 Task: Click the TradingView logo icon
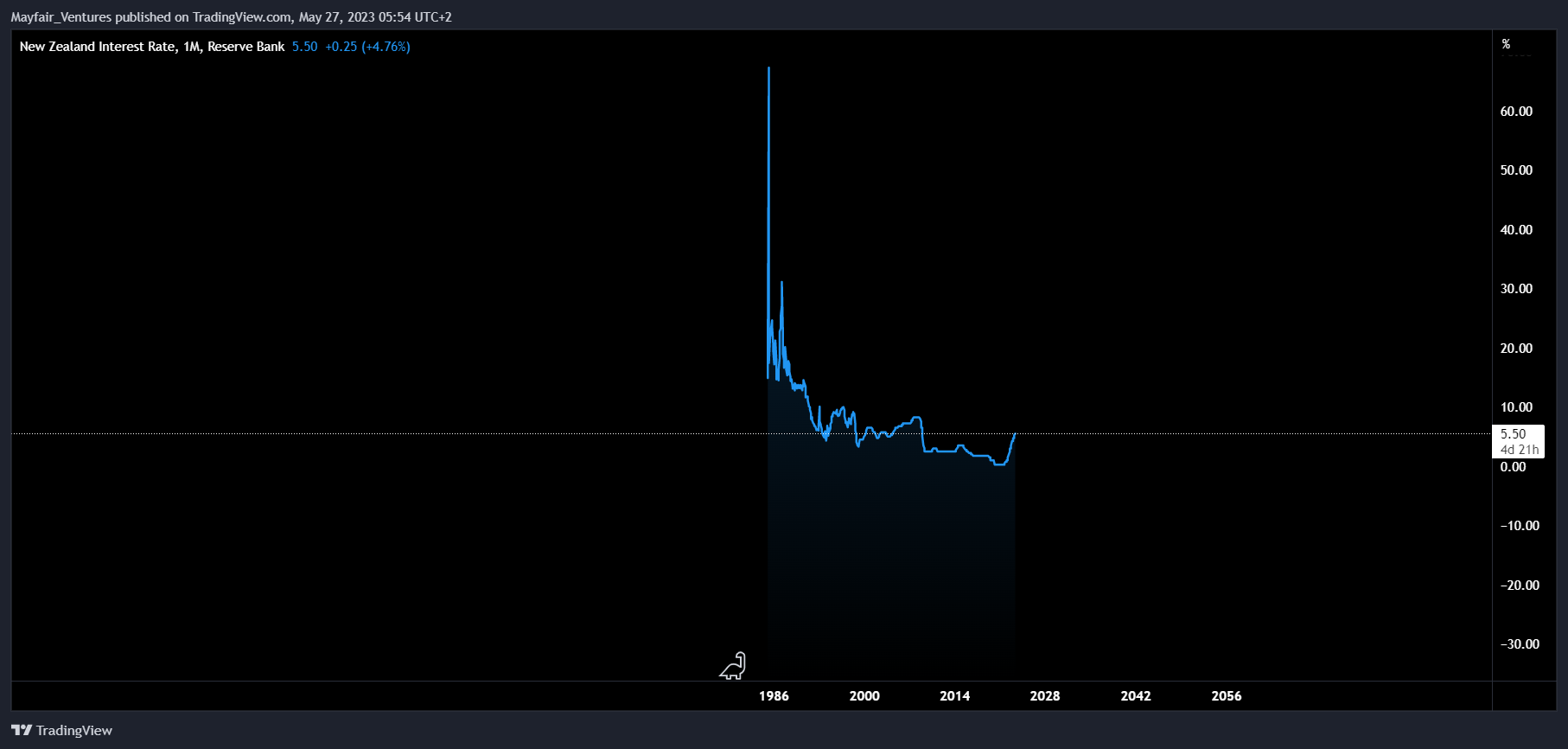[22, 731]
